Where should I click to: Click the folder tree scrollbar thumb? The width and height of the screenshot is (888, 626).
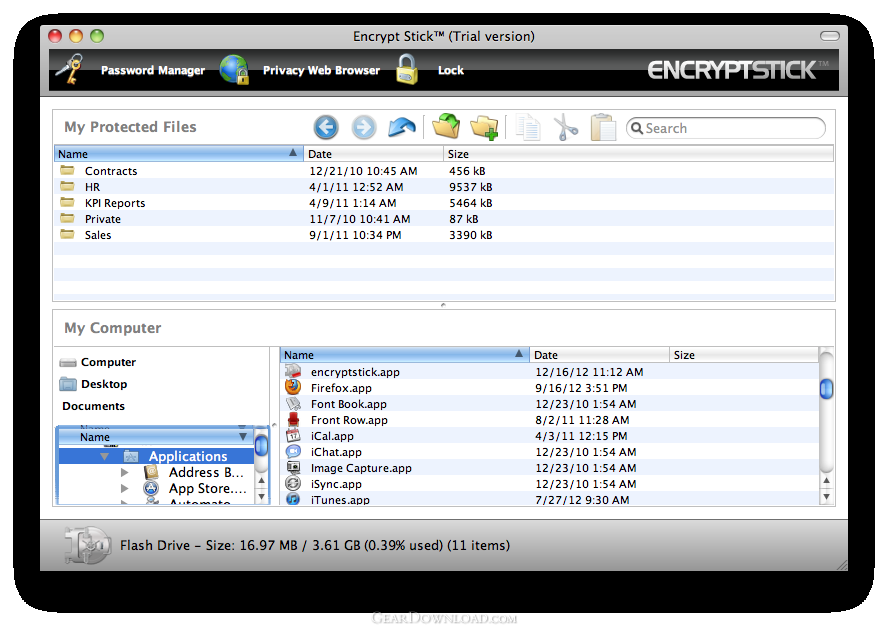pos(261,445)
